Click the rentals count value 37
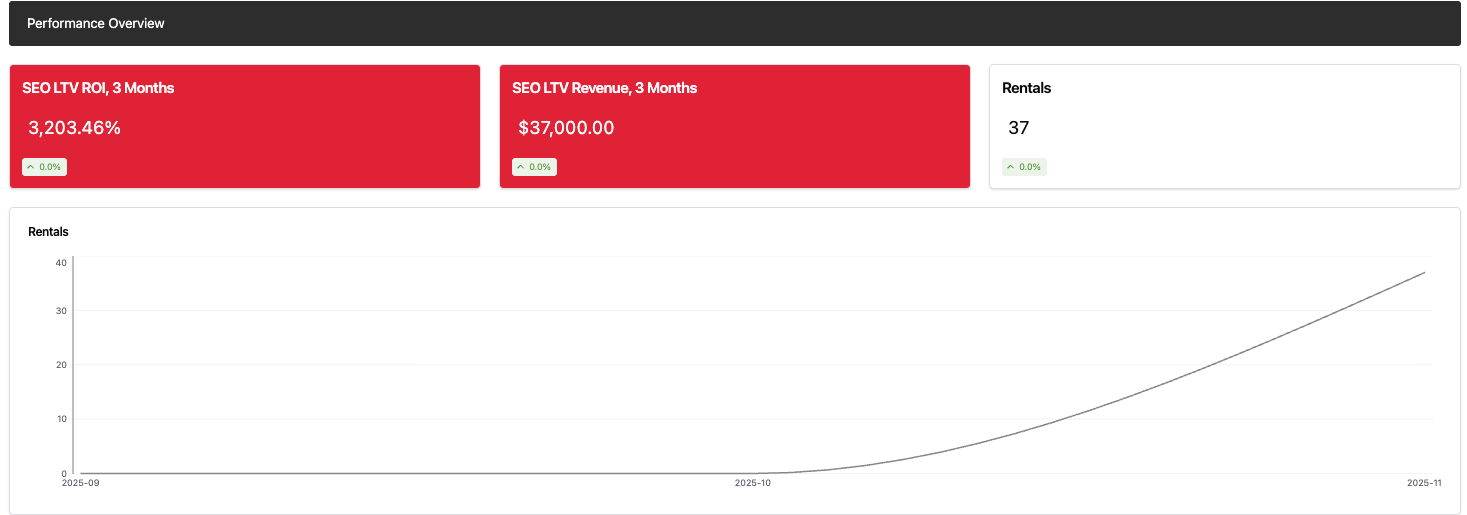Screen dimensions: 1467x515 [x=1018, y=128]
